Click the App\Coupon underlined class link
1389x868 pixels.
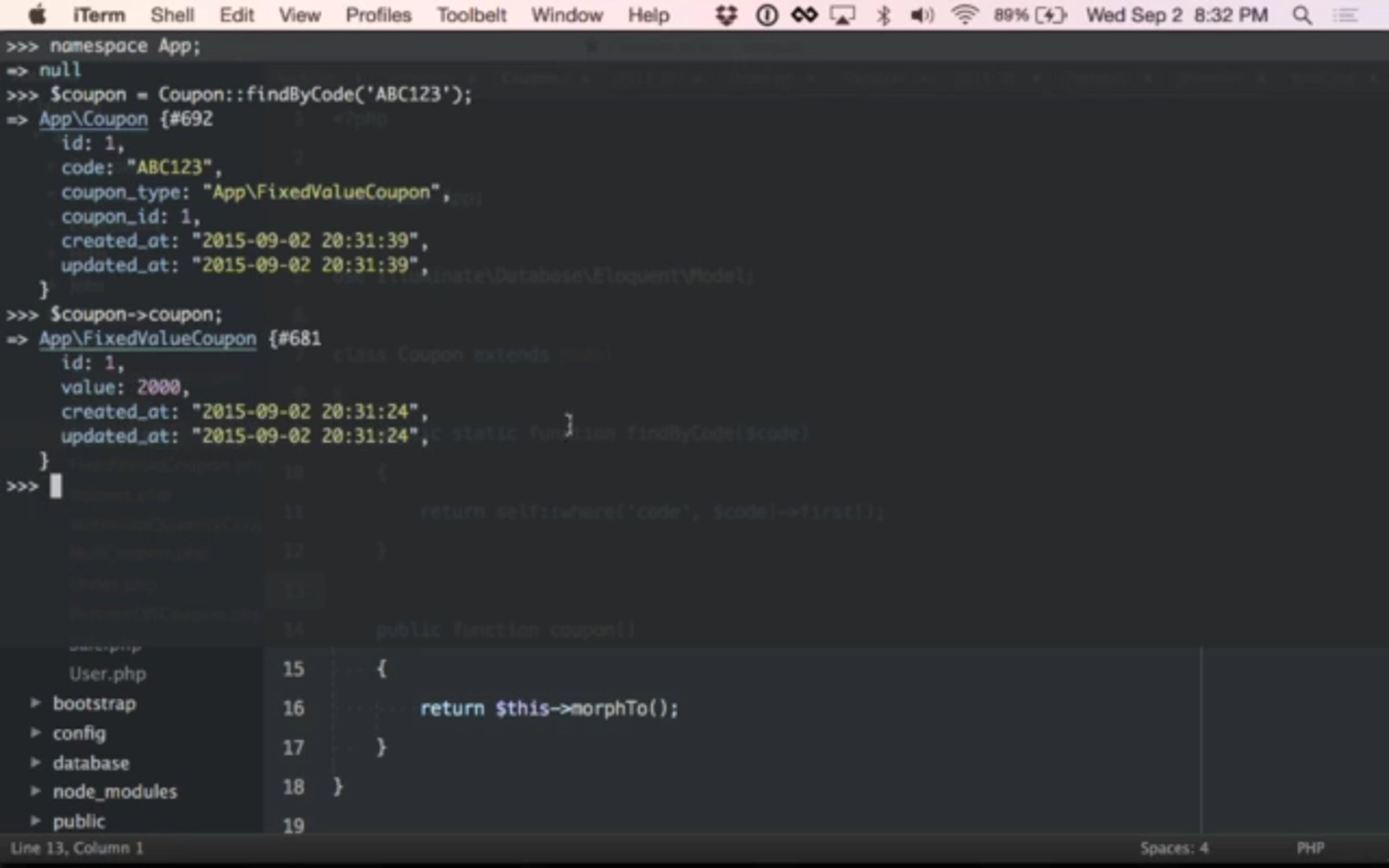tap(93, 119)
